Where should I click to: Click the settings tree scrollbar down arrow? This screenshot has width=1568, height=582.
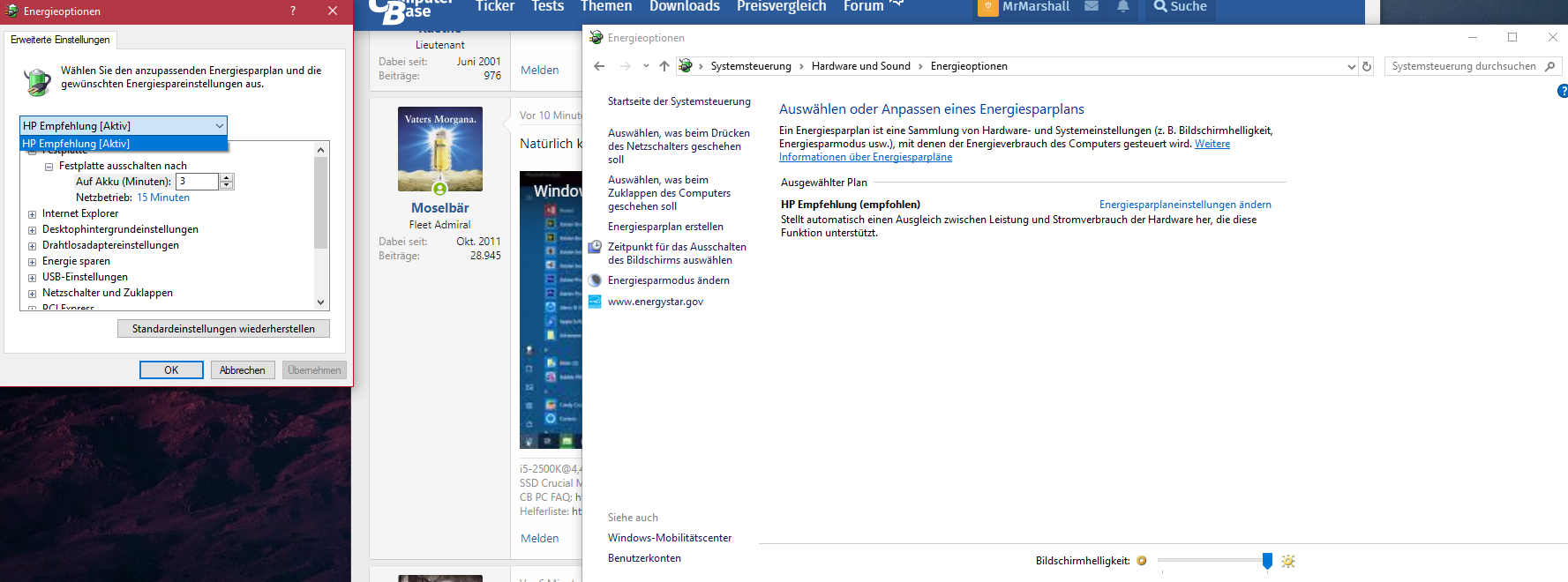click(x=321, y=302)
